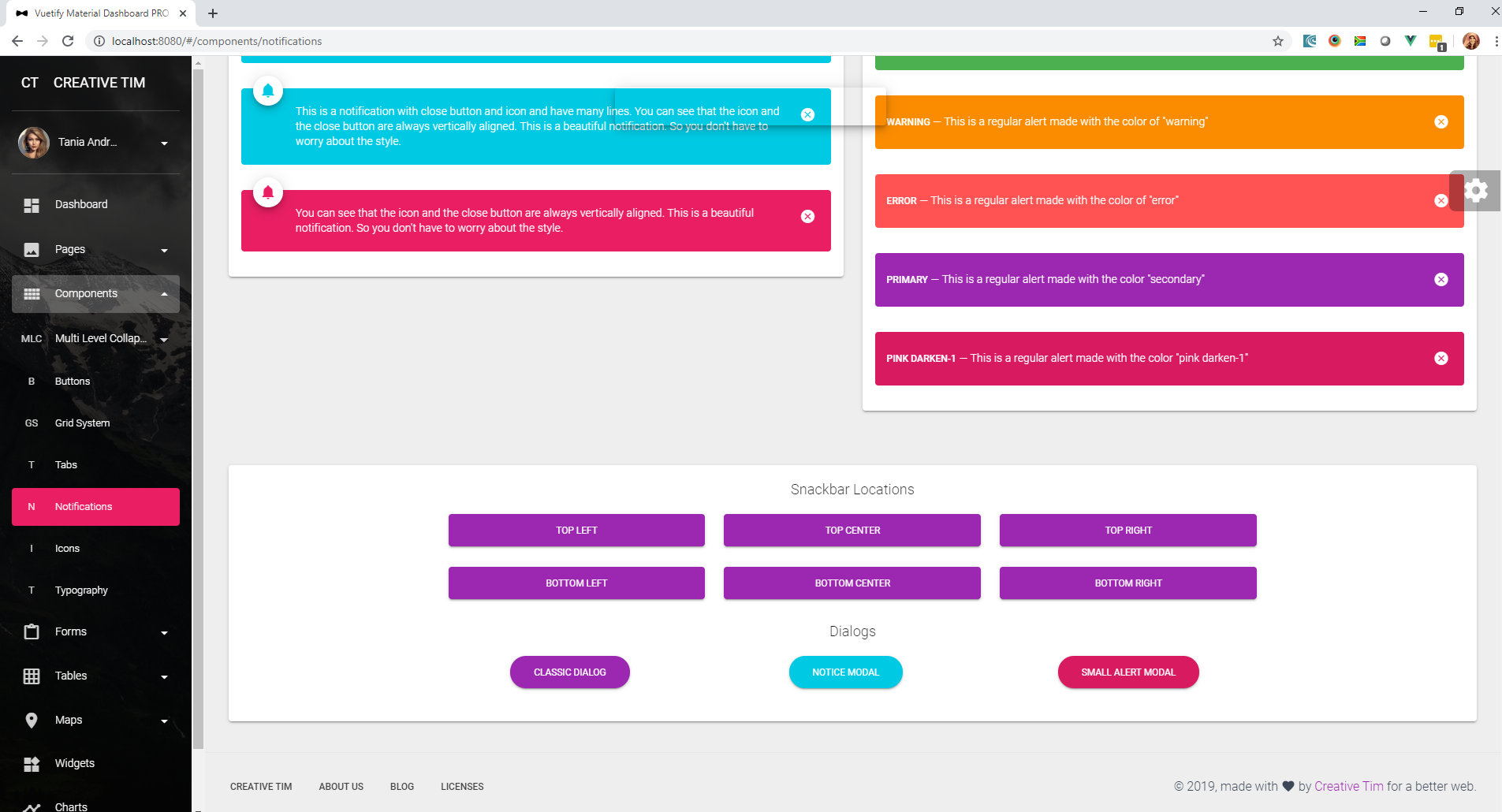Reload the browser page
1502x812 pixels.
tap(68, 41)
